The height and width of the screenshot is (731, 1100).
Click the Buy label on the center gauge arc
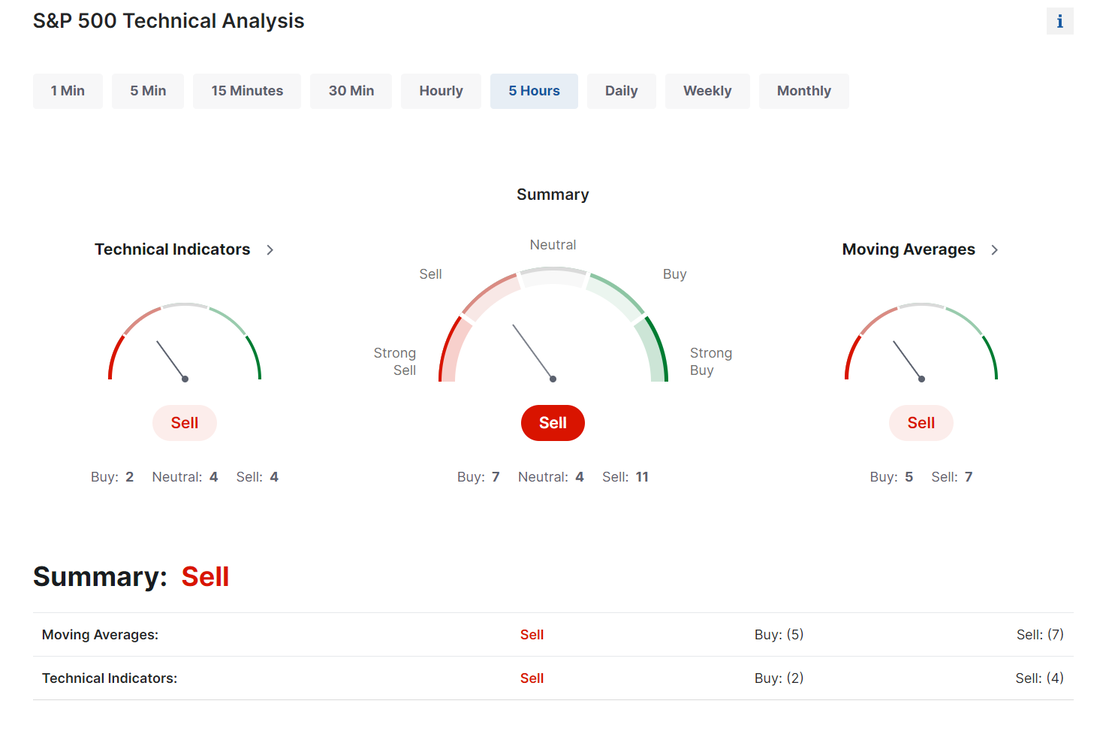[x=675, y=274]
